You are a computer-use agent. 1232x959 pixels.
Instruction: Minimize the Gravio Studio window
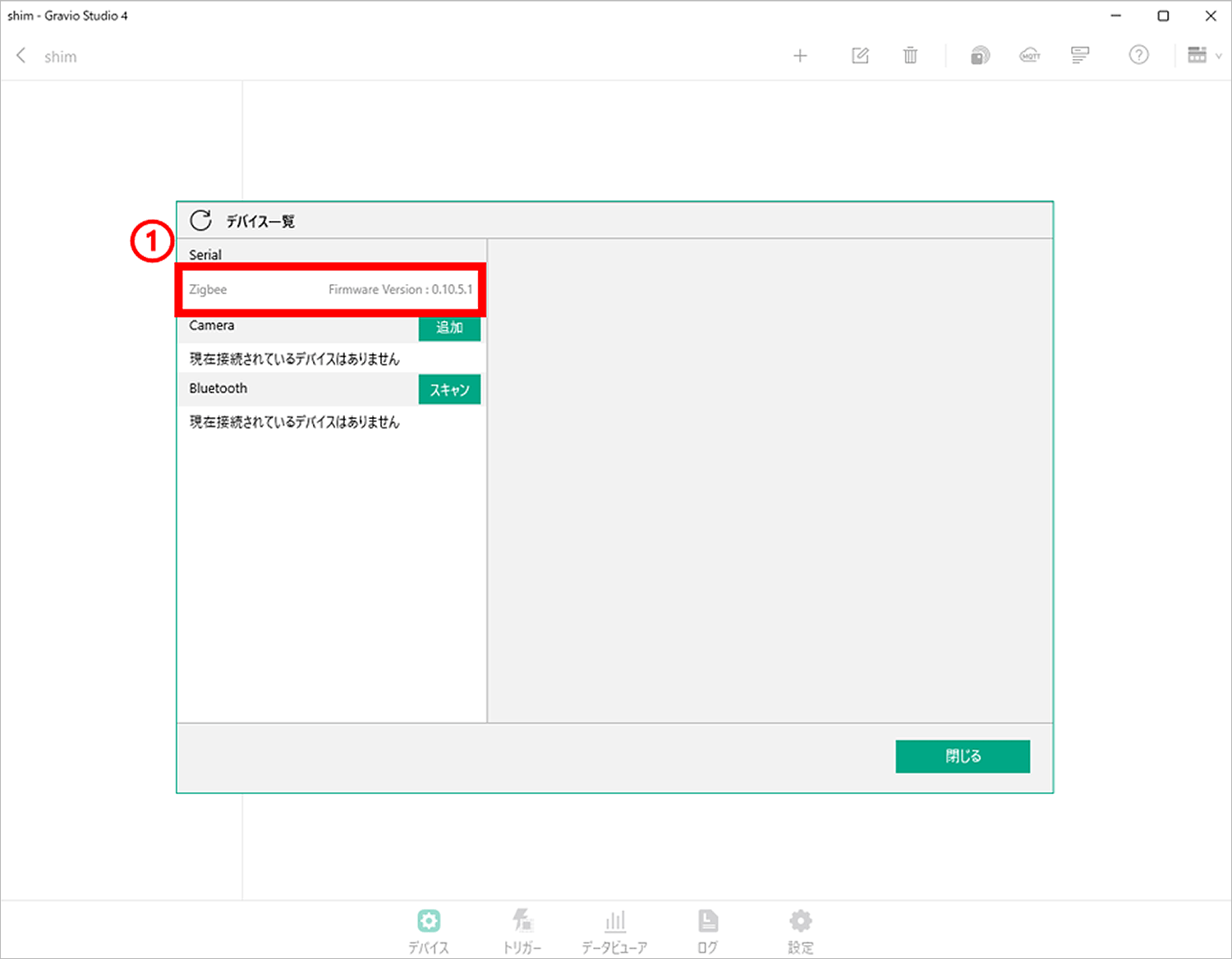(x=1116, y=16)
